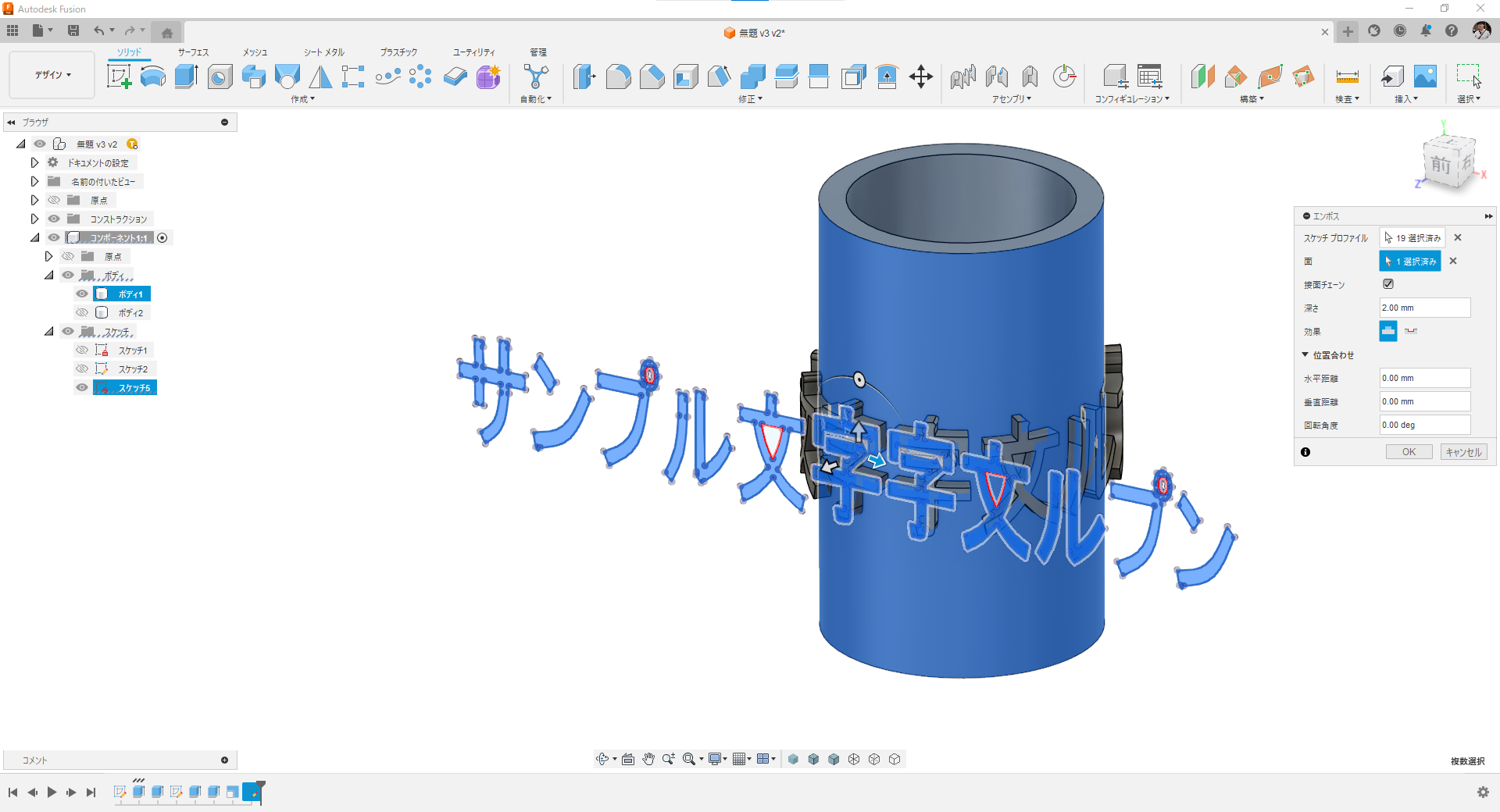The height and width of the screenshot is (812, 1500).
Task: Toggle visibility of ボディ1
Action: coord(82,294)
